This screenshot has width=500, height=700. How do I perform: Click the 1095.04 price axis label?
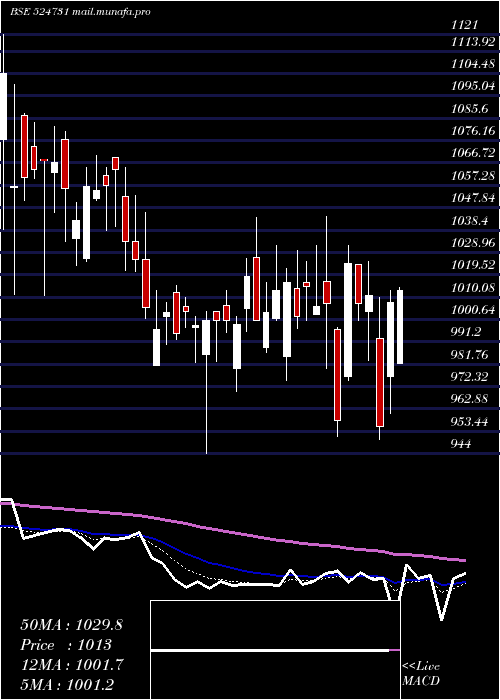coord(473,86)
